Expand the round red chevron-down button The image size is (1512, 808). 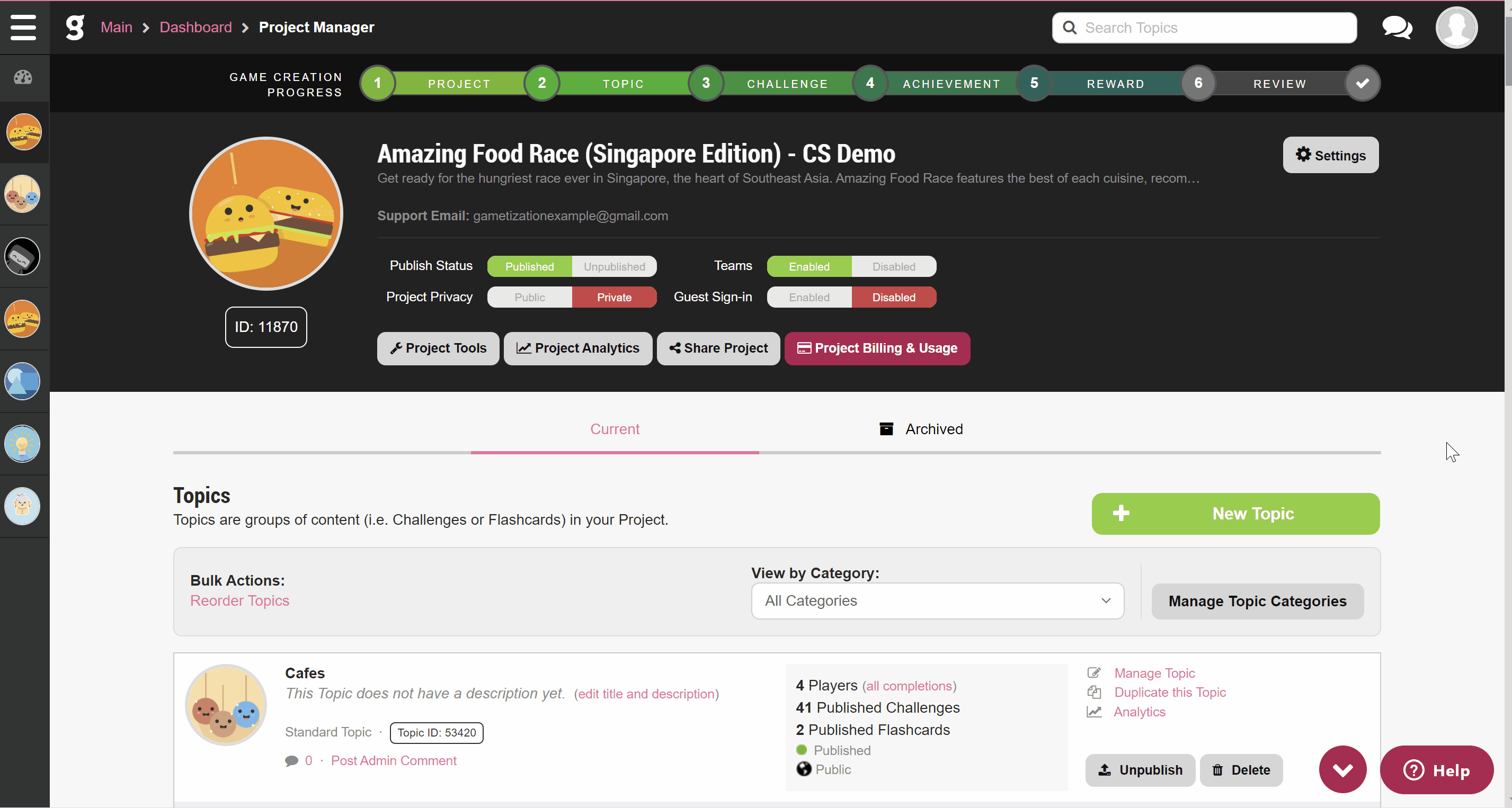(x=1342, y=769)
